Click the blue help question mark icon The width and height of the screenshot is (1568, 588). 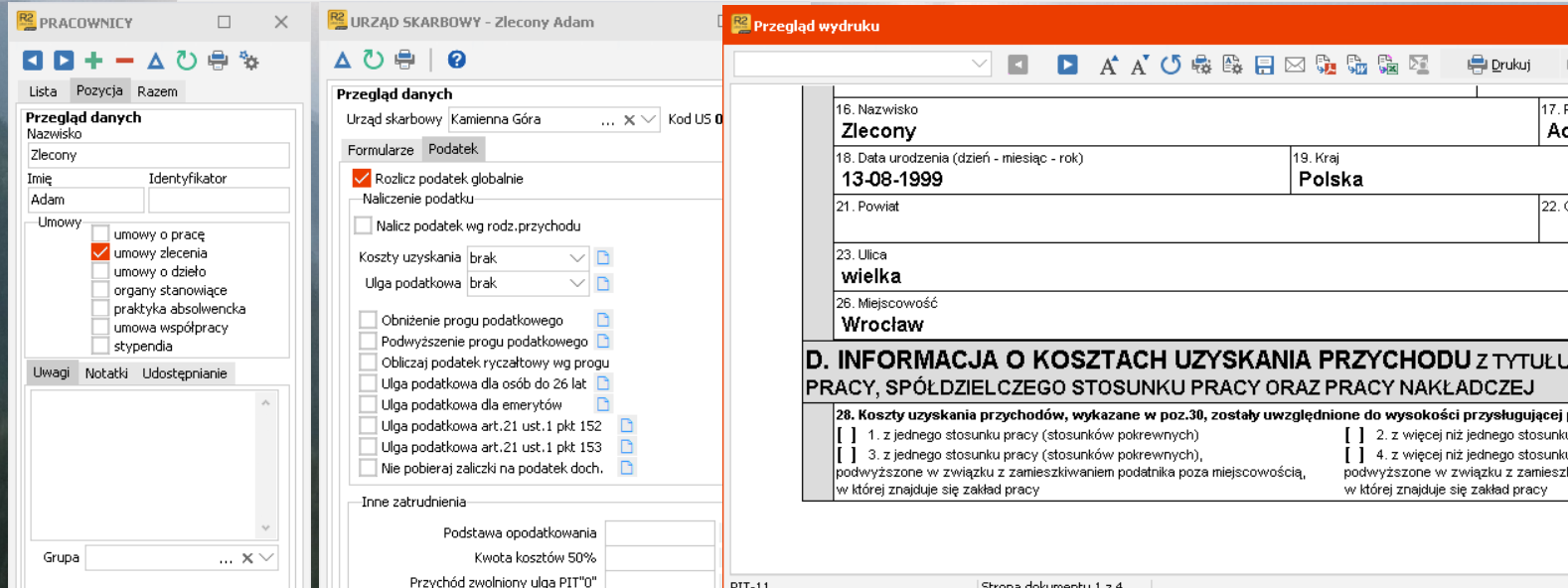click(456, 60)
